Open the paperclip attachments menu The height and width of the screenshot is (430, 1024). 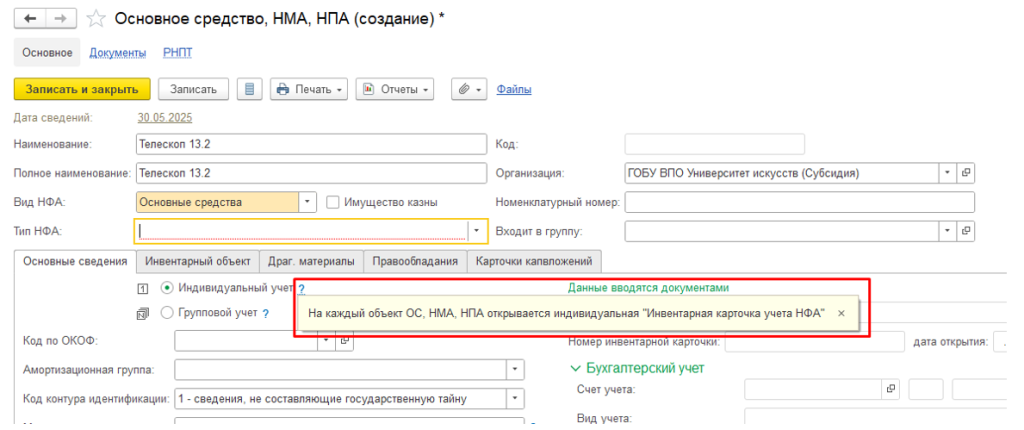click(469, 90)
